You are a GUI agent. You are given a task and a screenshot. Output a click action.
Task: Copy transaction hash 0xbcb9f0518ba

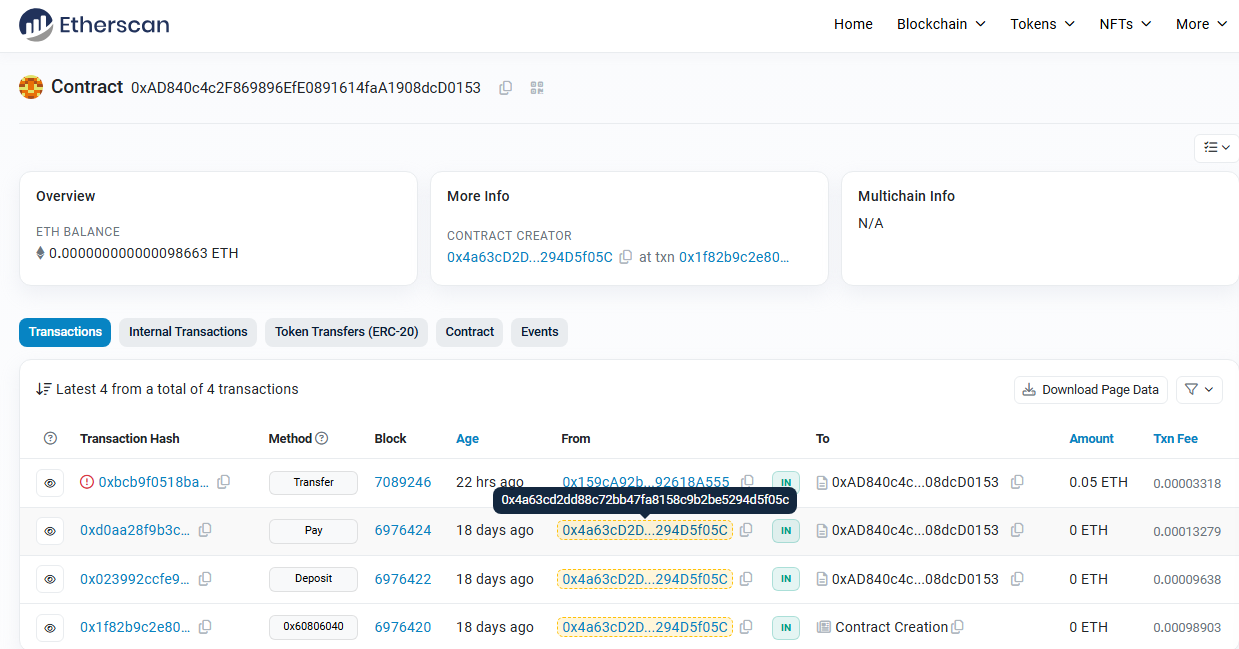coord(224,482)
